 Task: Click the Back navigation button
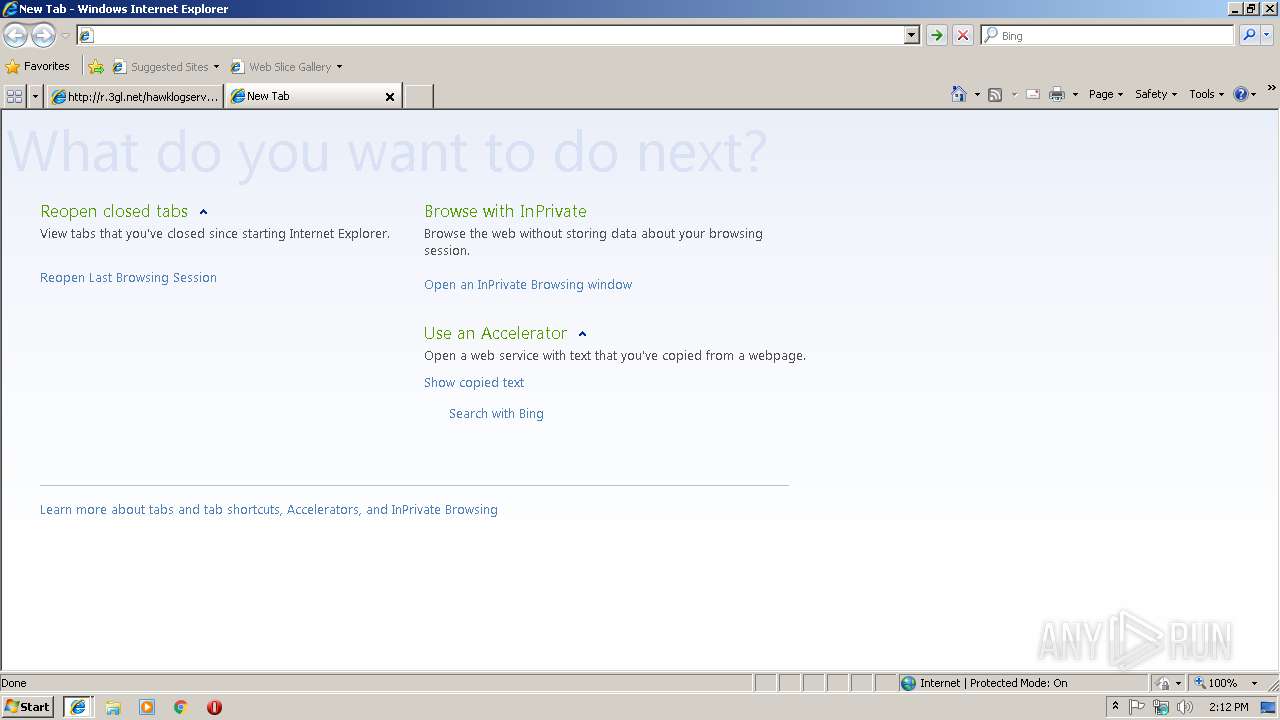(15, 35)
